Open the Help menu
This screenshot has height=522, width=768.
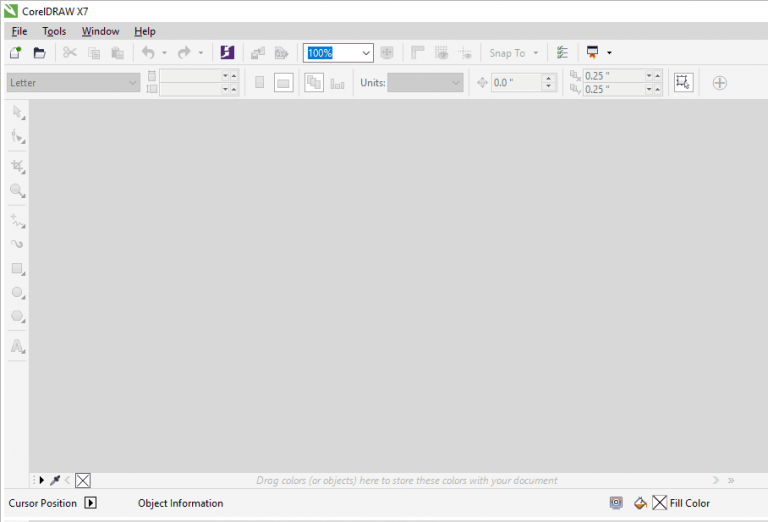click(145, 31)
